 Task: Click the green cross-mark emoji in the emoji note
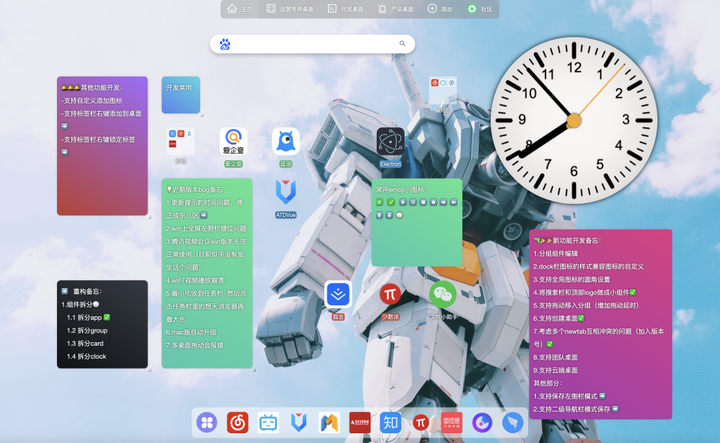coord(379,202)
